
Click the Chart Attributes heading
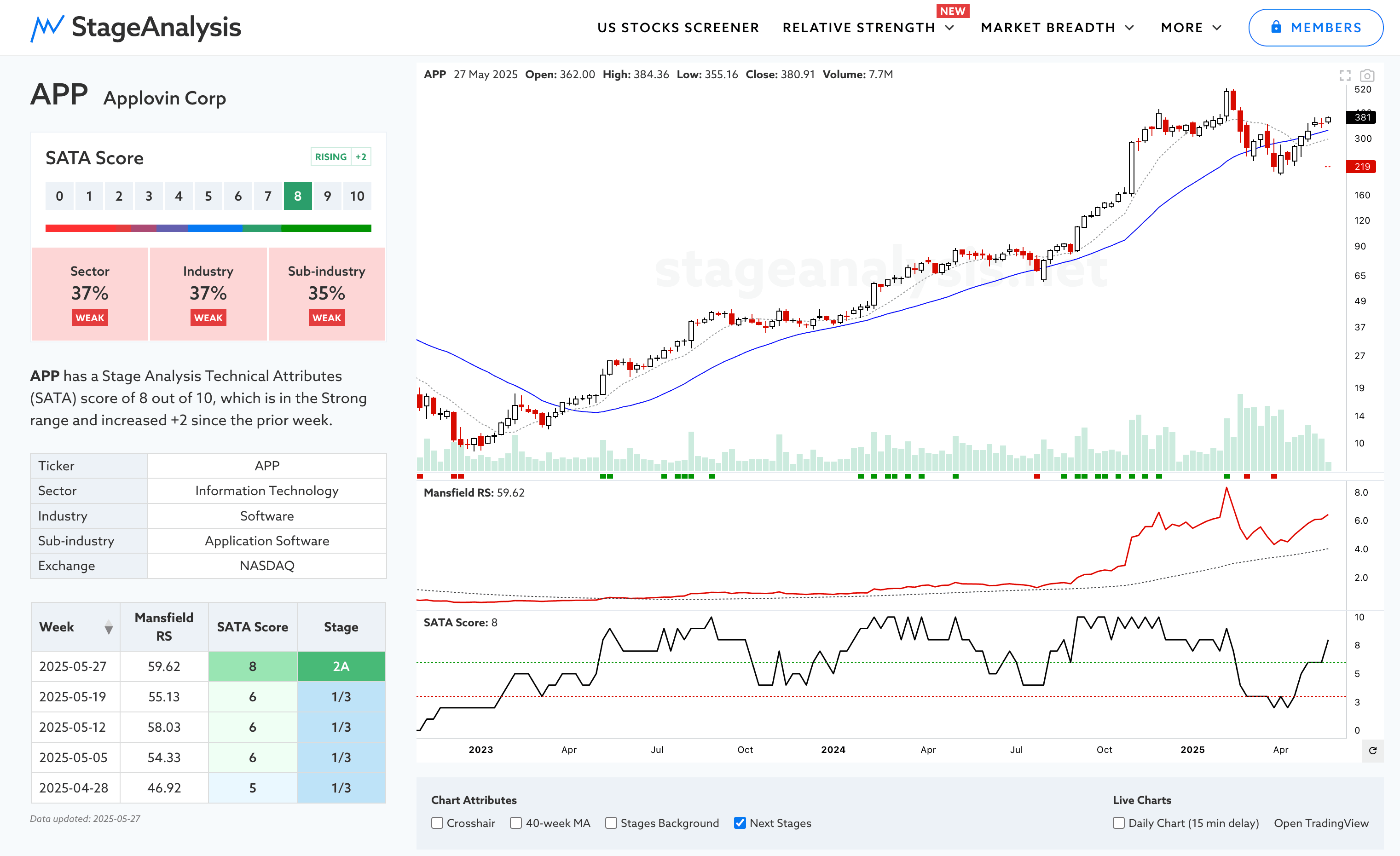point(474,800)
